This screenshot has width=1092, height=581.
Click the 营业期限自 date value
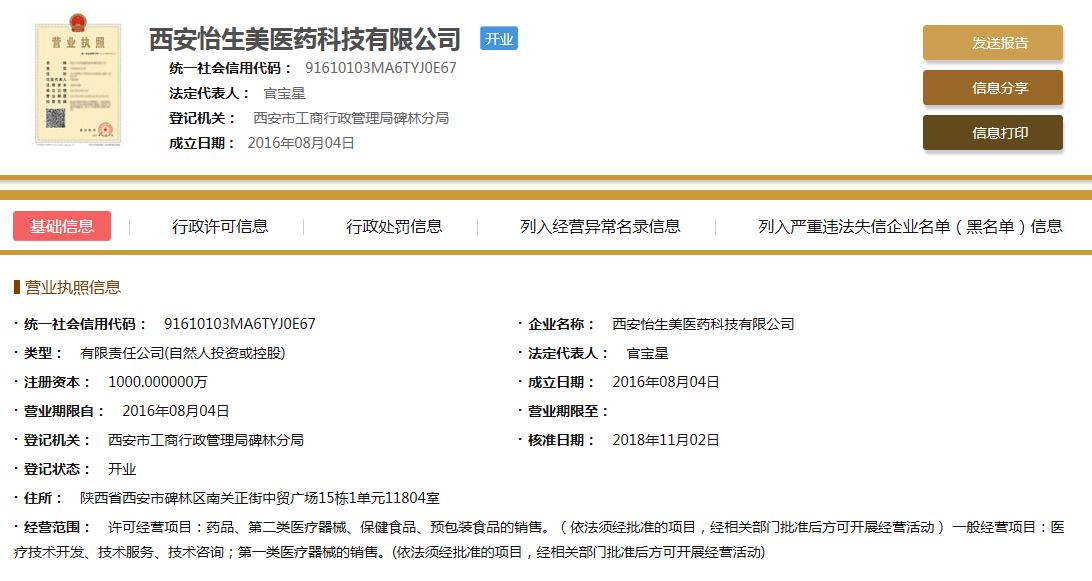click(x=176, y=411)
